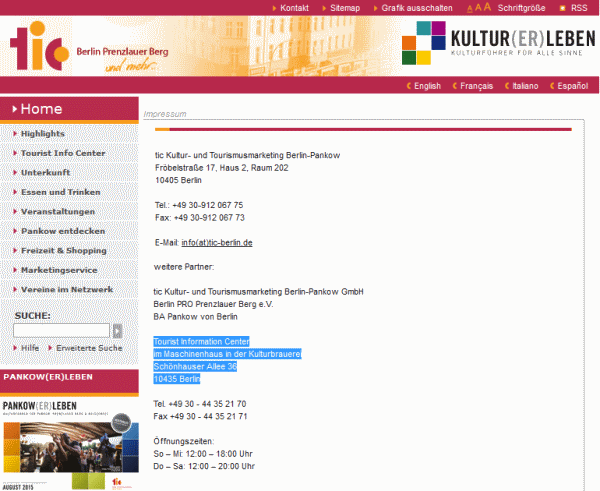Select the largest font size A

click(487, 7)
